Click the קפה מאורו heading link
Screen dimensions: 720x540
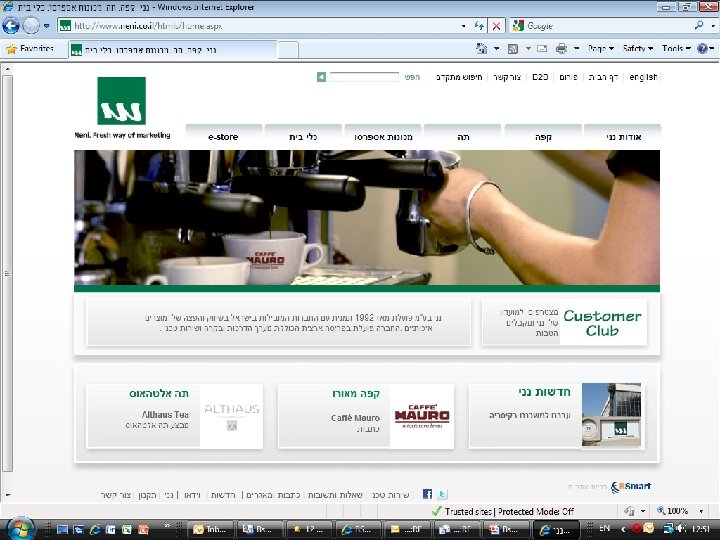point(356,394)
